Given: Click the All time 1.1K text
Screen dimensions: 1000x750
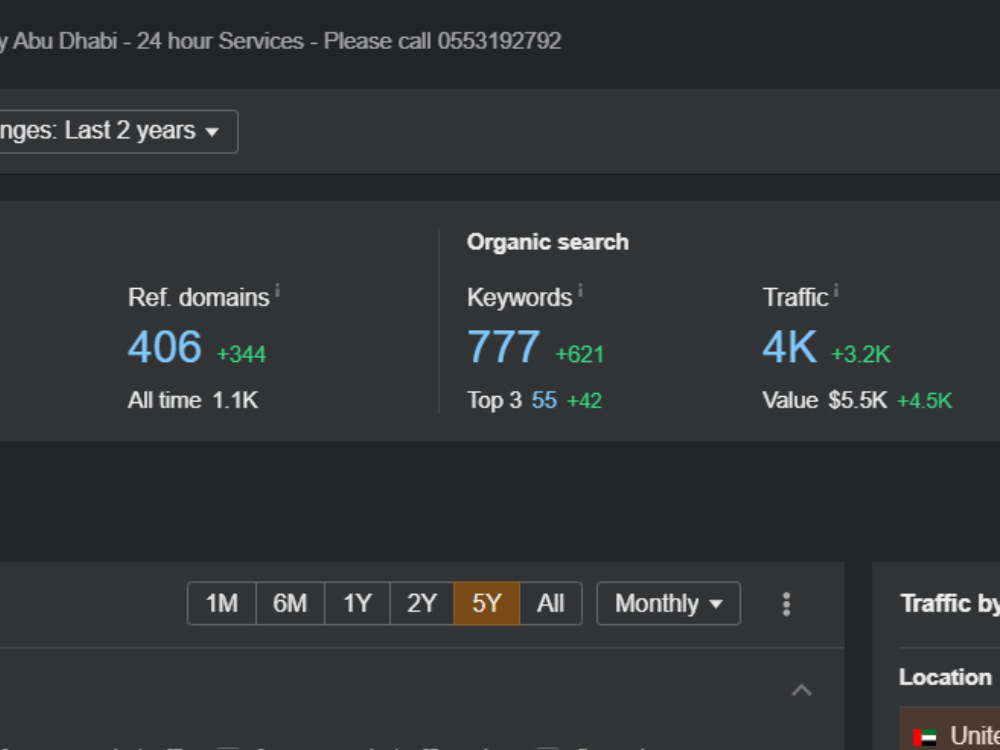Looking at the screenshot, I should coord(193,401).
